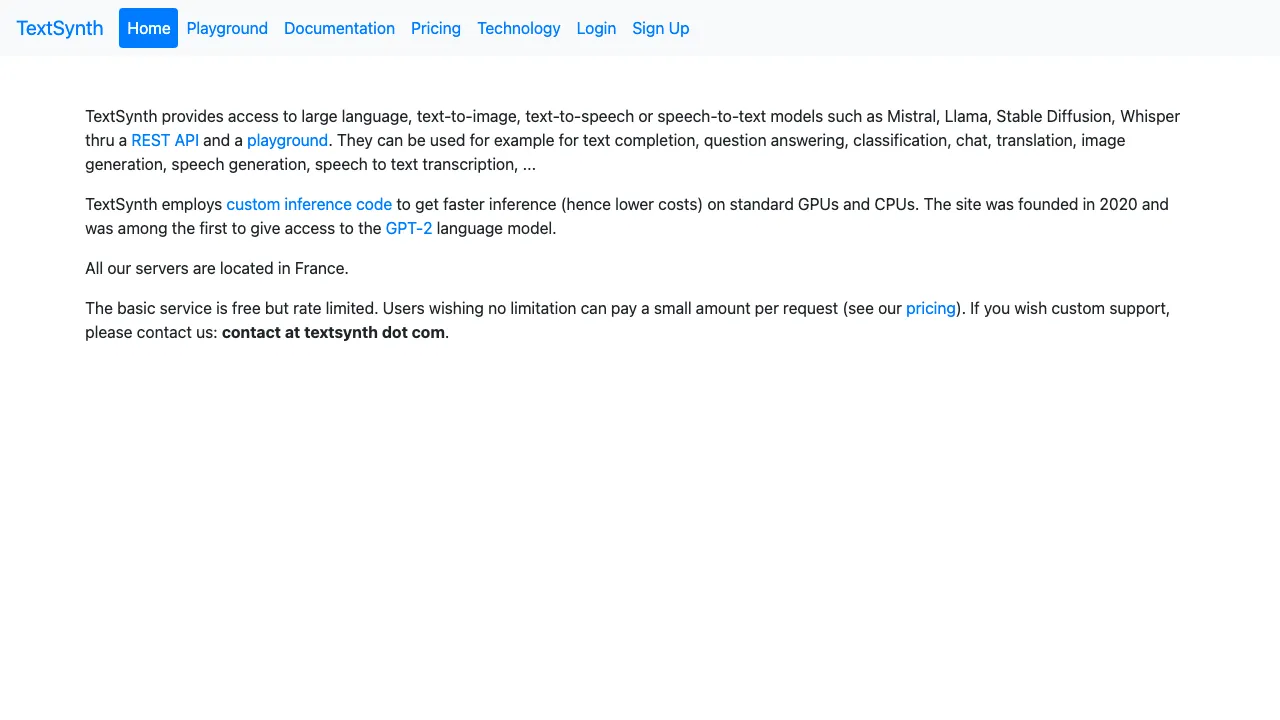The width and height of the screenshot is (1280, 720).
Task: Open the Playground from the navigation bar
Action: (x=227, y=28)
